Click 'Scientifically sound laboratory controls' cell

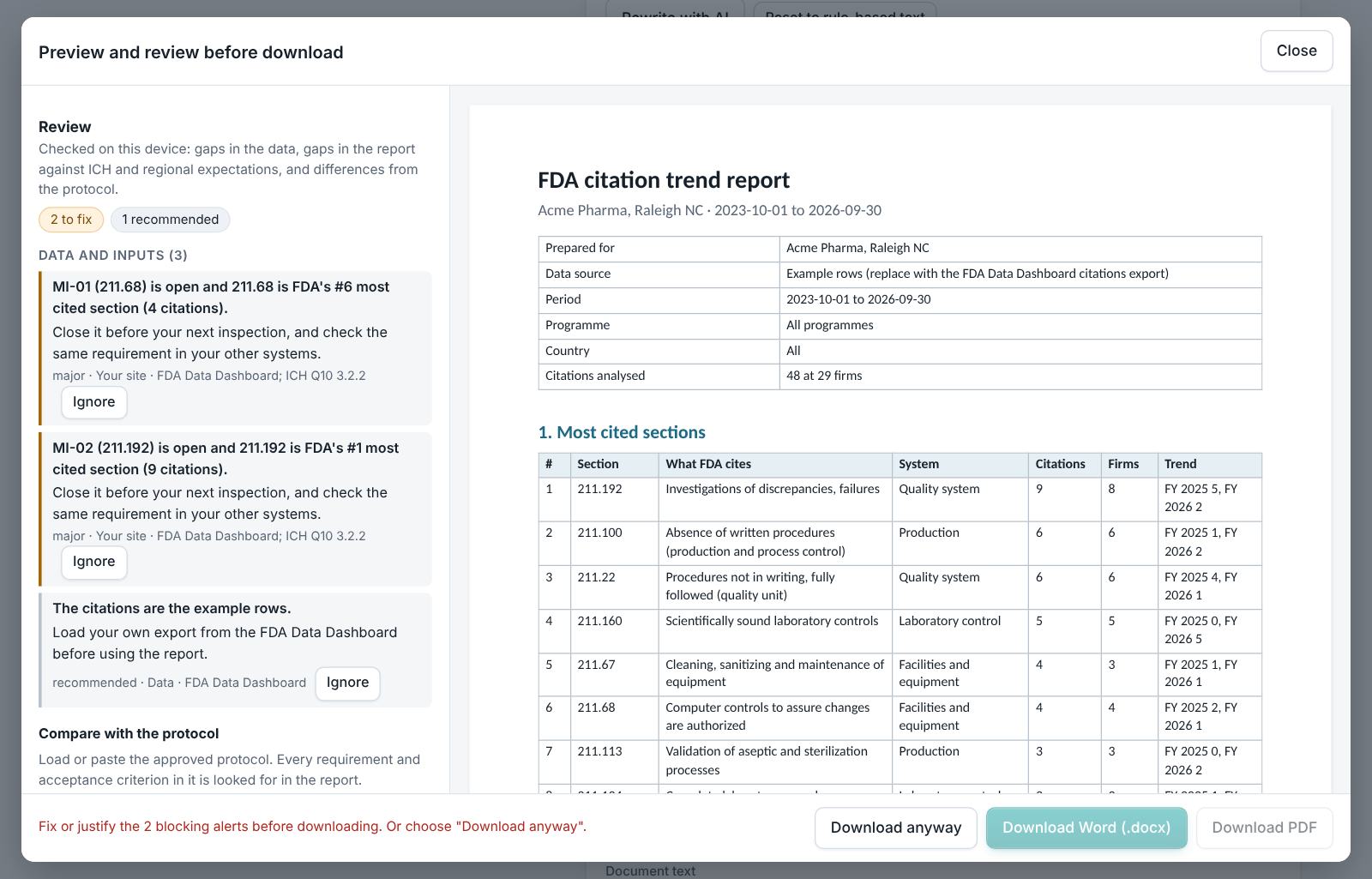tap(775, 630)
